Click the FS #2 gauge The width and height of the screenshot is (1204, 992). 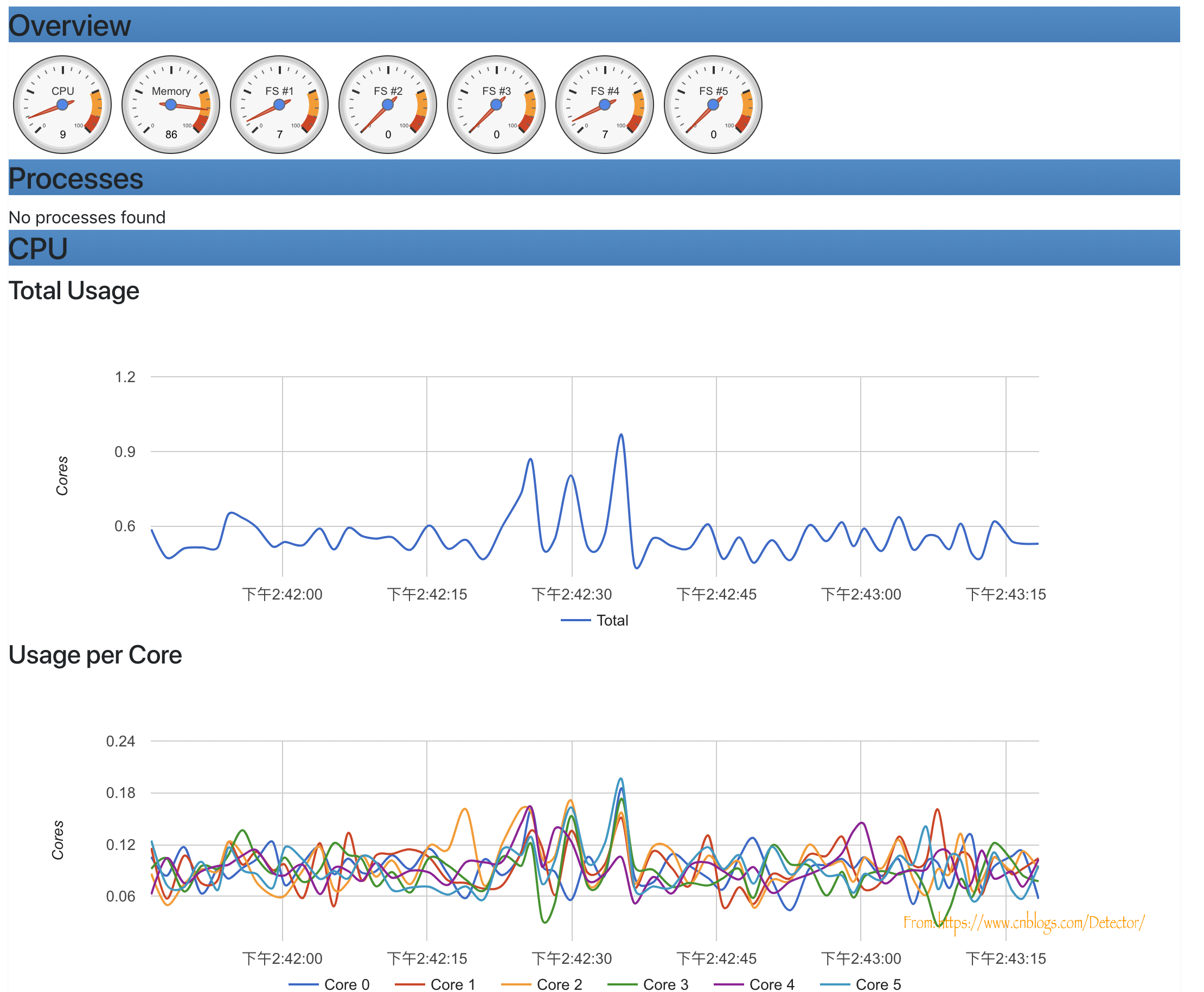(x=388, y=105)
